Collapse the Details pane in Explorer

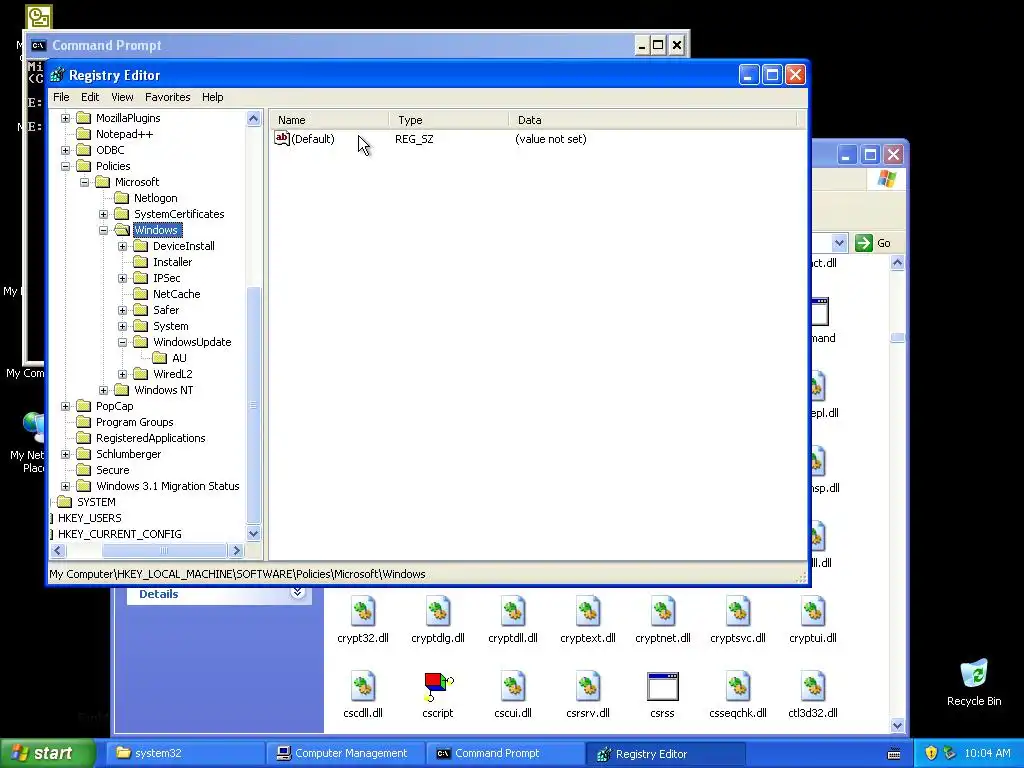point(298,592)
